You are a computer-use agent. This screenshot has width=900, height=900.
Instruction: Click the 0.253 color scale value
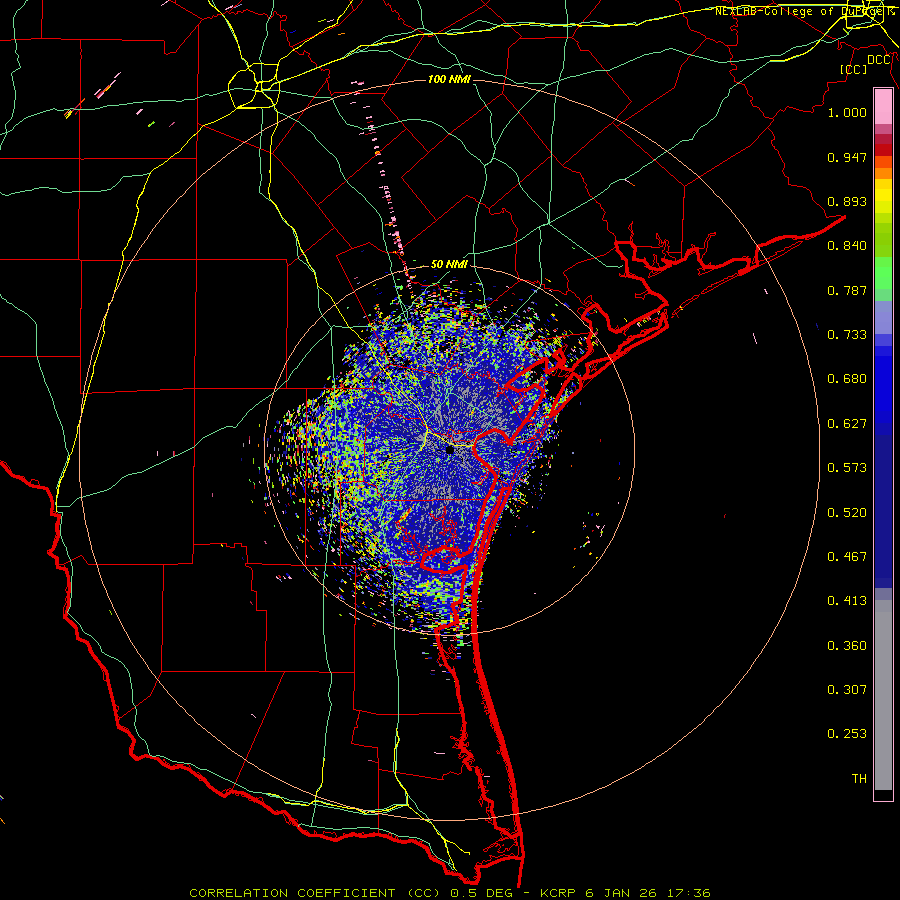coord(847,734)
